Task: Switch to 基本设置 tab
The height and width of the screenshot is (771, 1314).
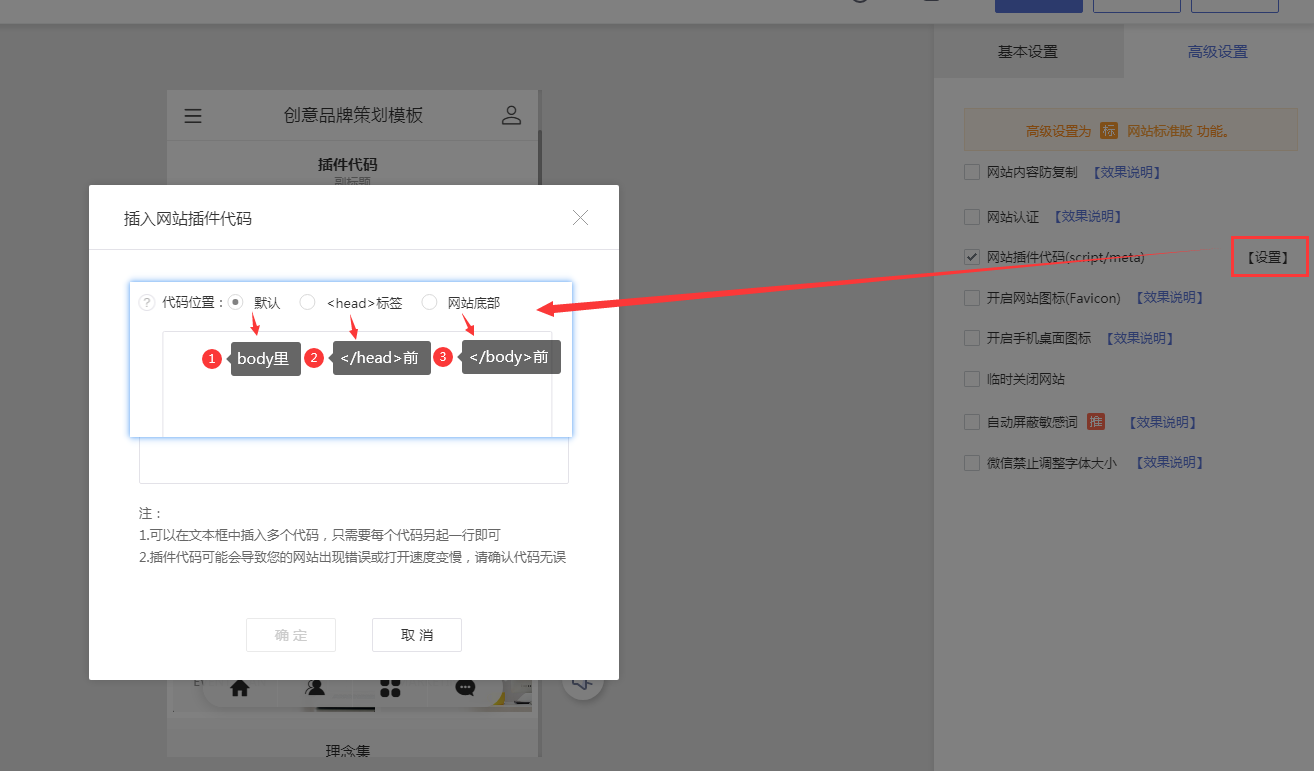Action: (x=1028, y=52)
